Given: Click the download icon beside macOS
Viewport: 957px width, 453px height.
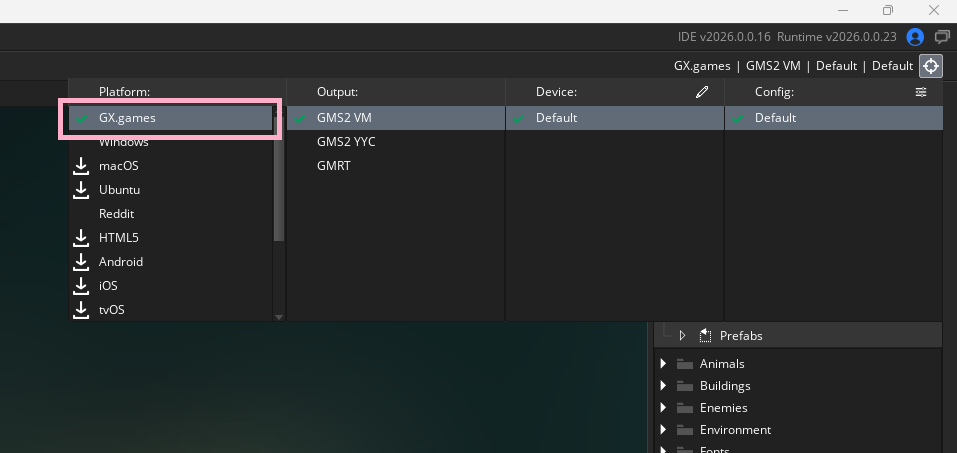Looking at the screenshot, I should tap(81, 166).
